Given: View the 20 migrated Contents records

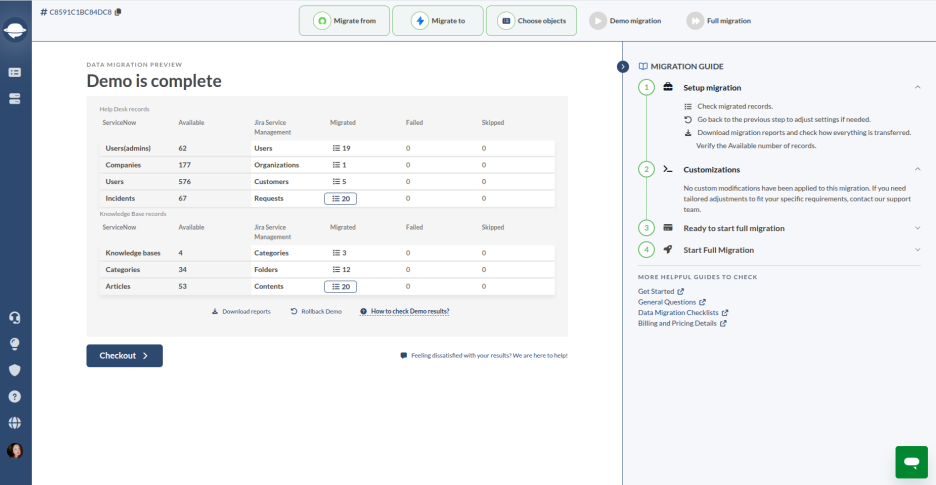Looking at the screenshot, I should [x=340, y=287].
